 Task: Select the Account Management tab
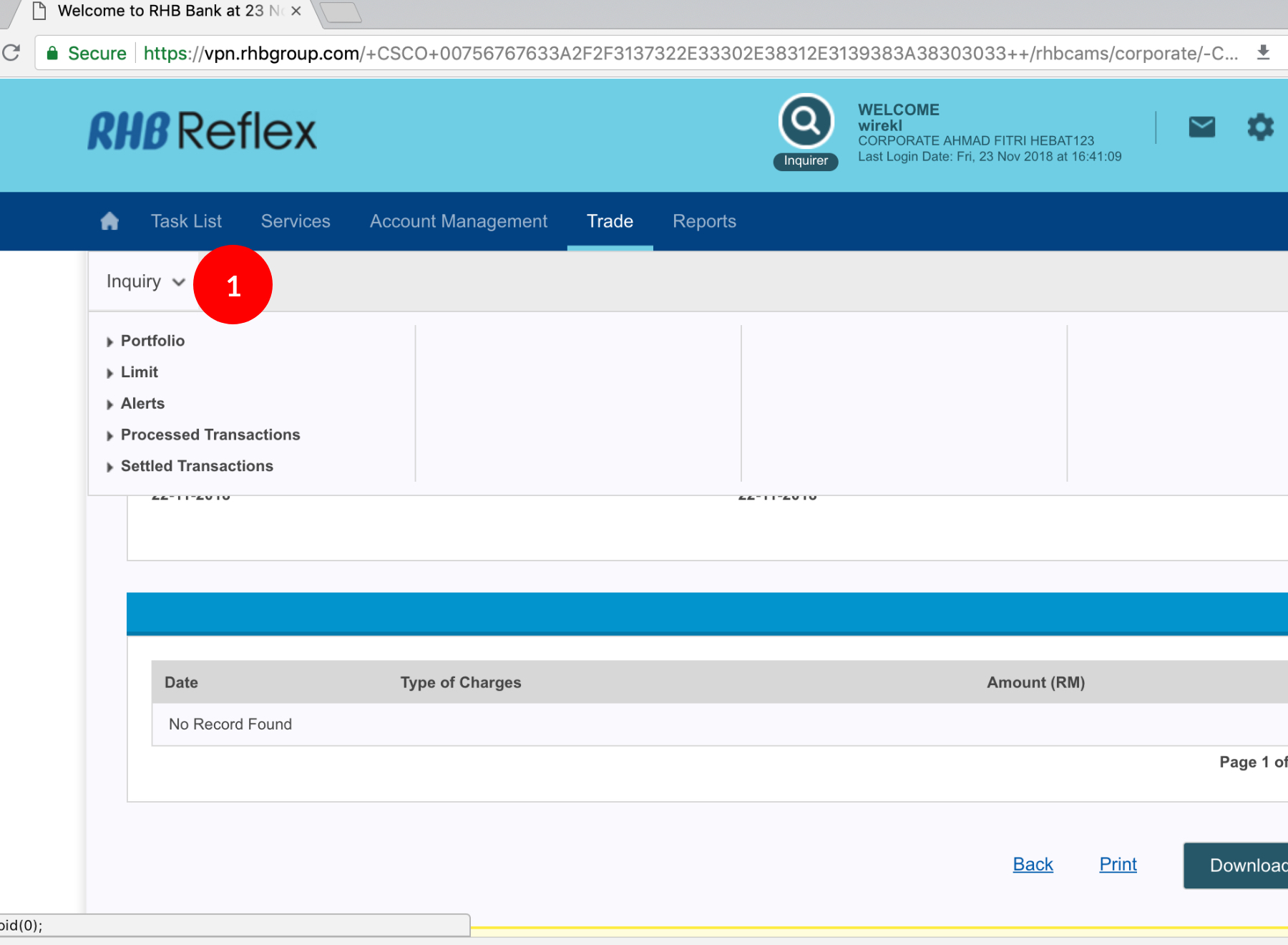(458, 221)
